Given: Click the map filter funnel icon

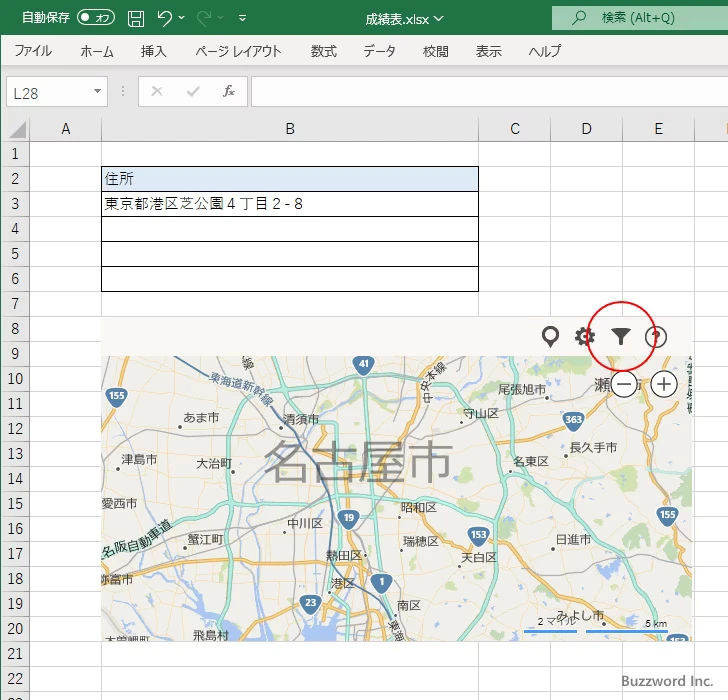Looking at the screenshot, I should pos(621,336).
